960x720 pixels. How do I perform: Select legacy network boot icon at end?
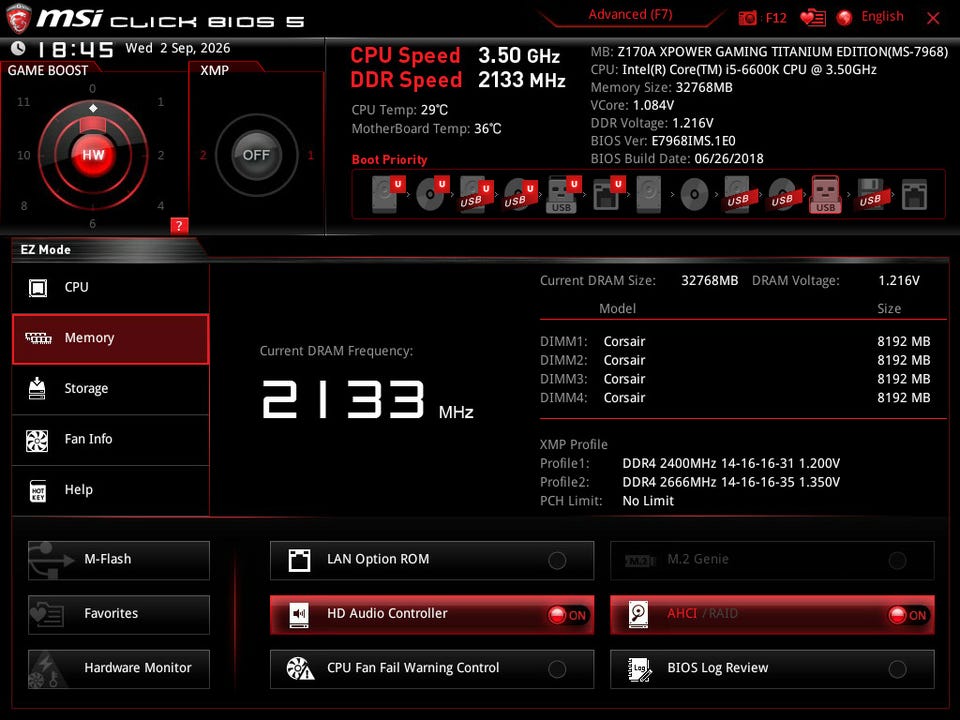[x=914, y=195]
